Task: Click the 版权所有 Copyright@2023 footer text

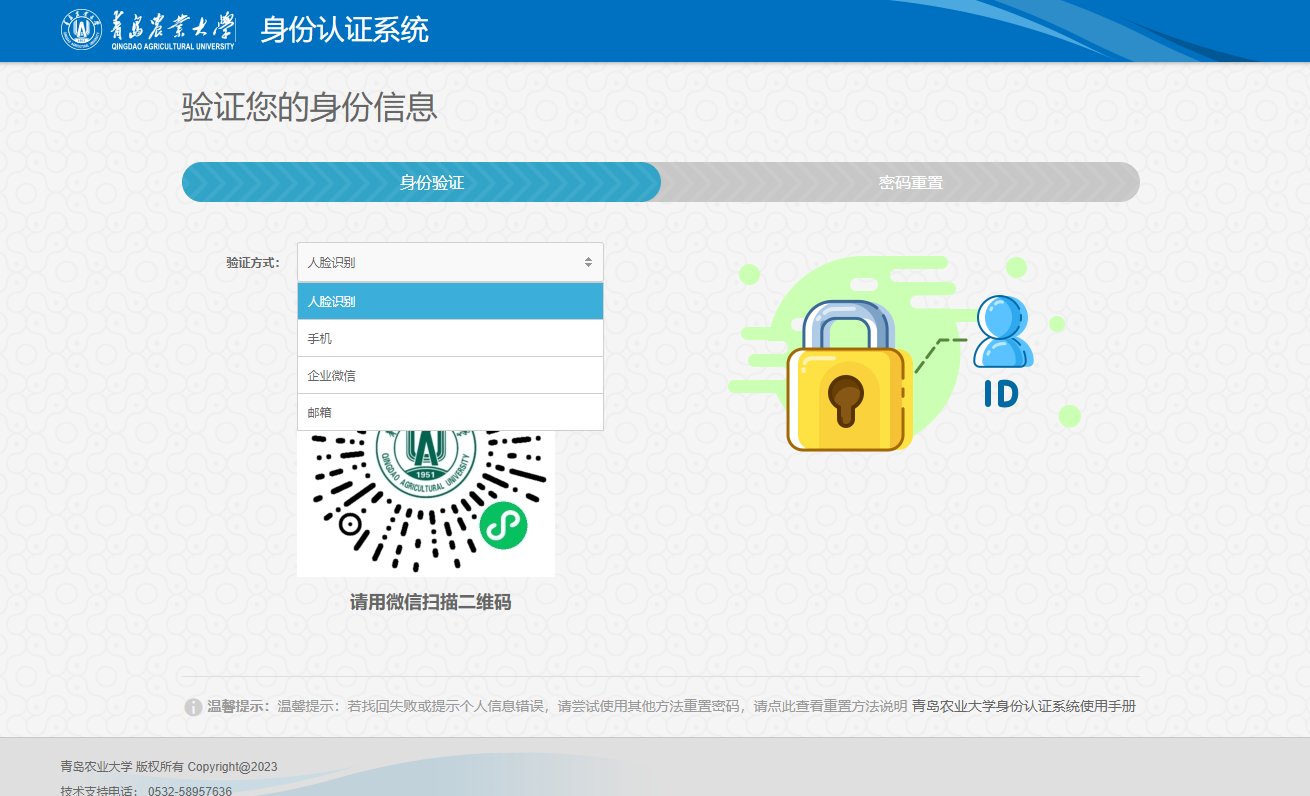Action: 207,767
